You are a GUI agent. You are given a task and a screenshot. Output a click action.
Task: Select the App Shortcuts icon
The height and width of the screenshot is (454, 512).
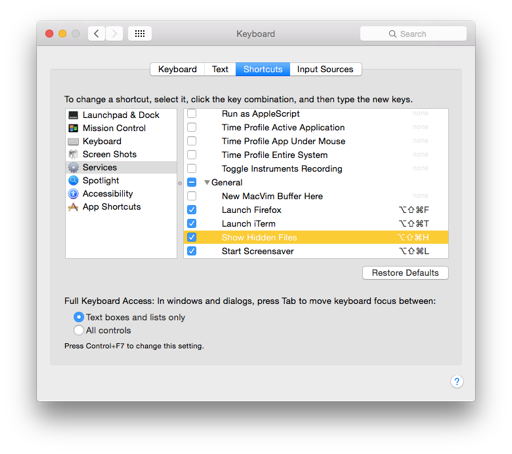(x=73, y=207)
